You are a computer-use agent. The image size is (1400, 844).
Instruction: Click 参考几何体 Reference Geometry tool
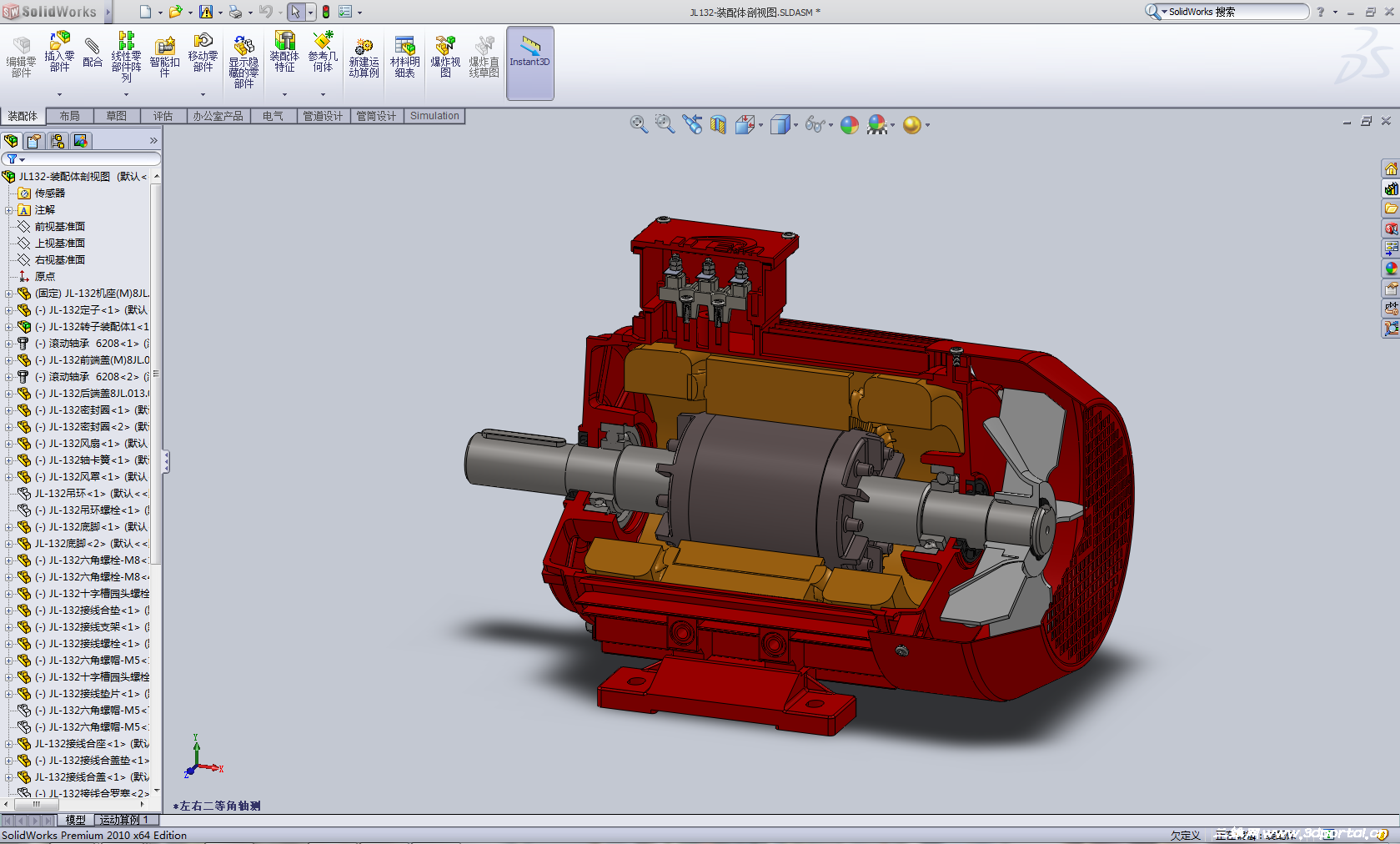[323, 52]
